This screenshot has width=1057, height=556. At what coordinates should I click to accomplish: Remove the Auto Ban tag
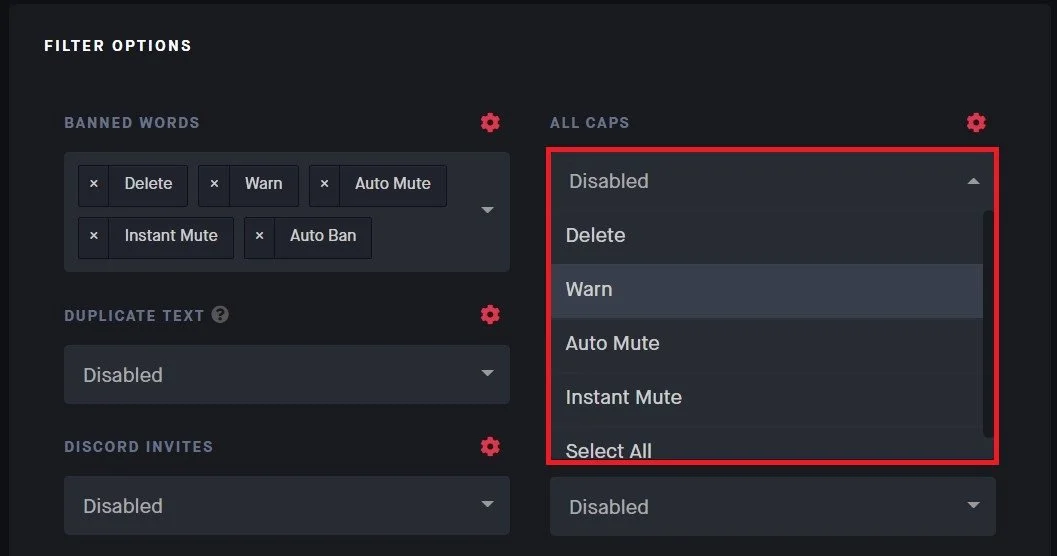pos(260,236)
